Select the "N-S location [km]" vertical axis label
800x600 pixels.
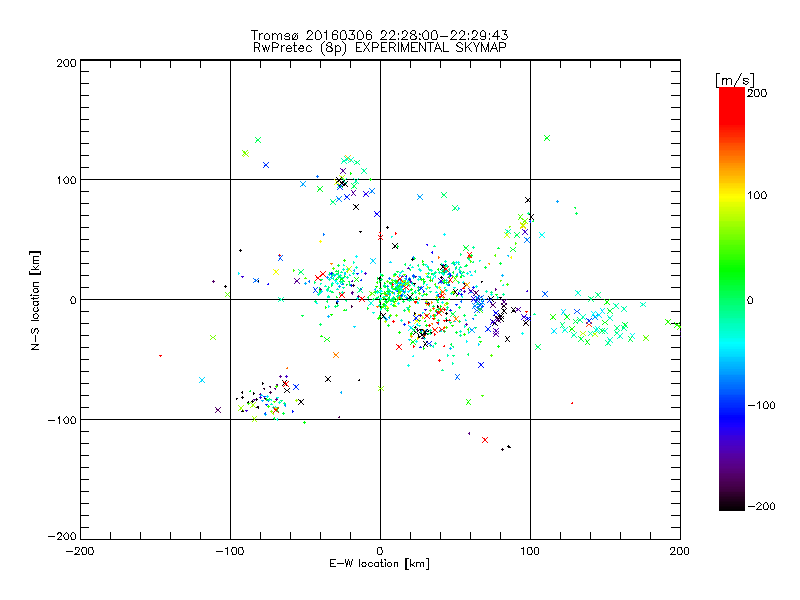(35, 300)
